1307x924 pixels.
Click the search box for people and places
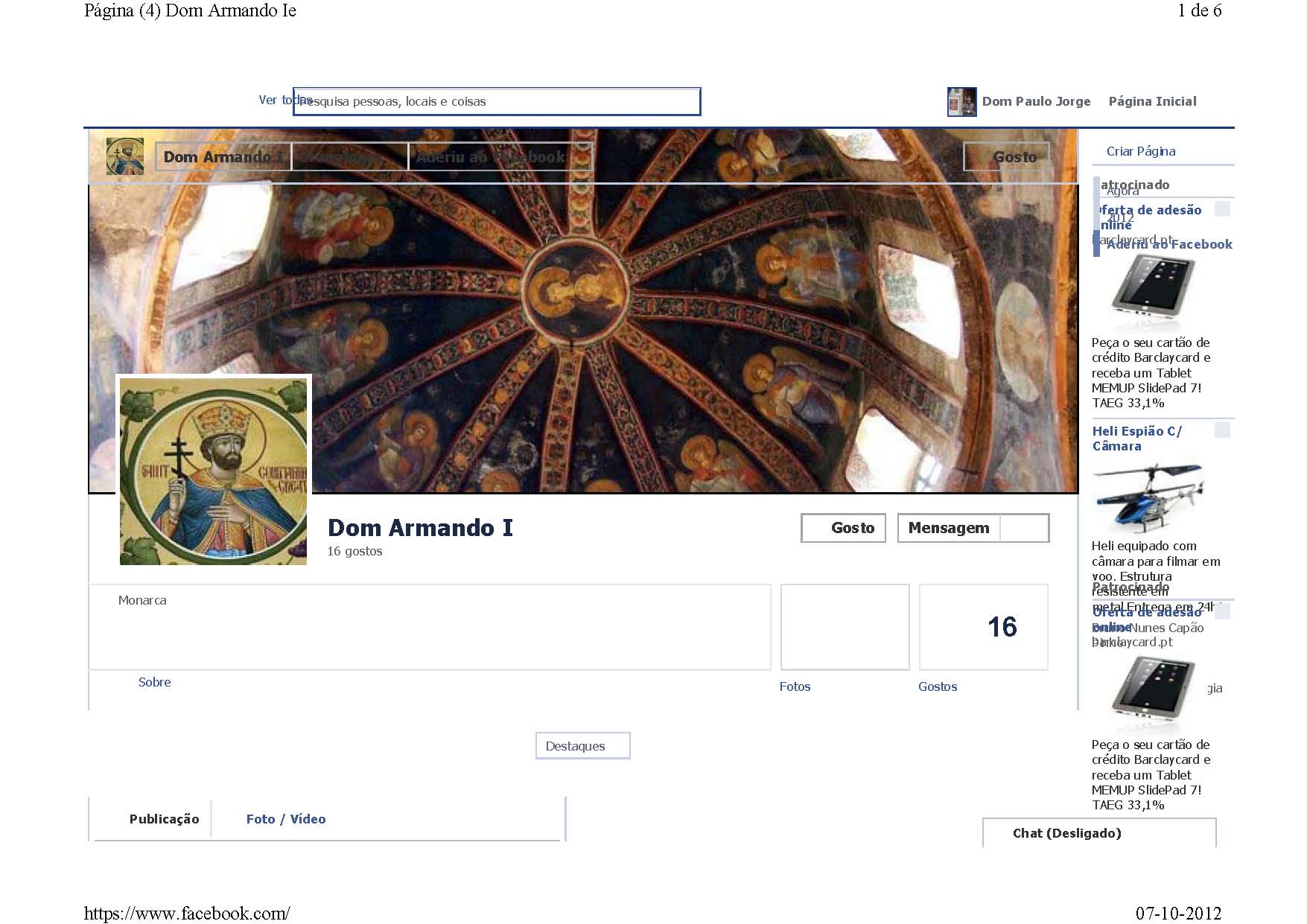497,102
